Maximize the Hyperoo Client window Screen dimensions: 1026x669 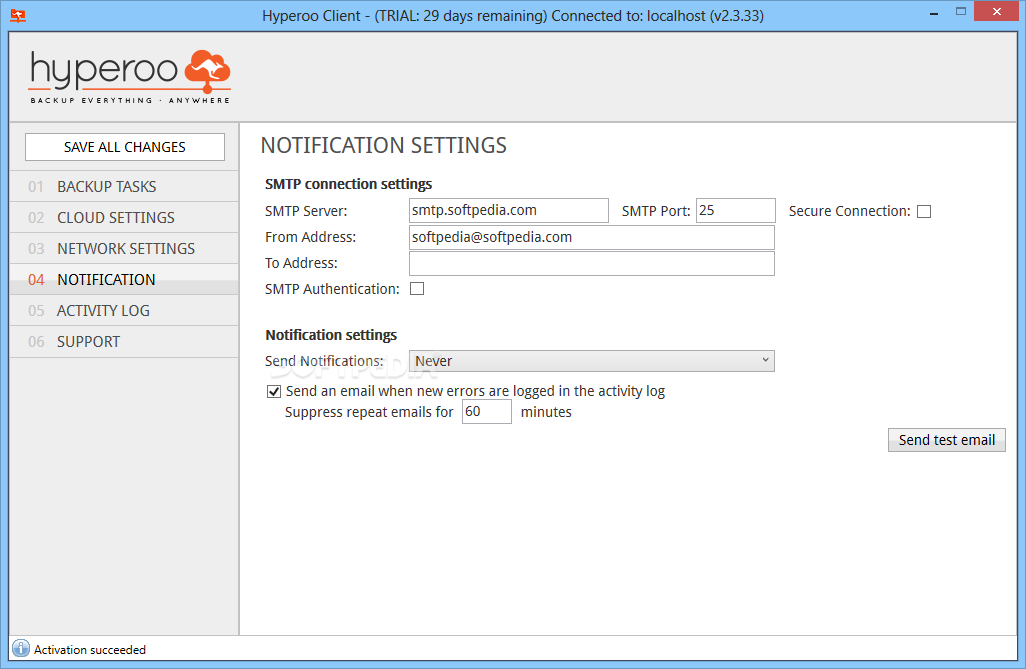961,12
